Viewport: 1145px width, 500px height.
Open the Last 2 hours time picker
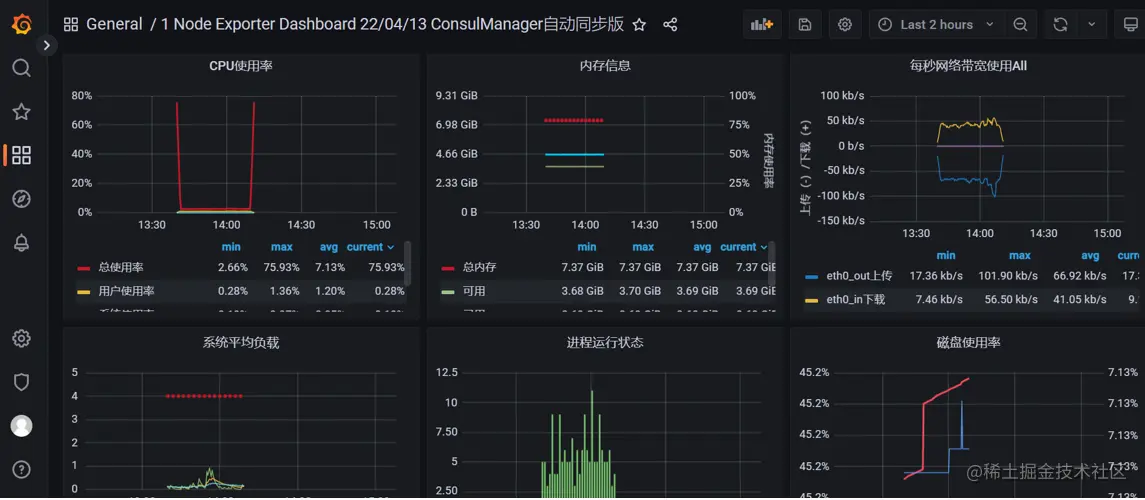click(936, 25)
